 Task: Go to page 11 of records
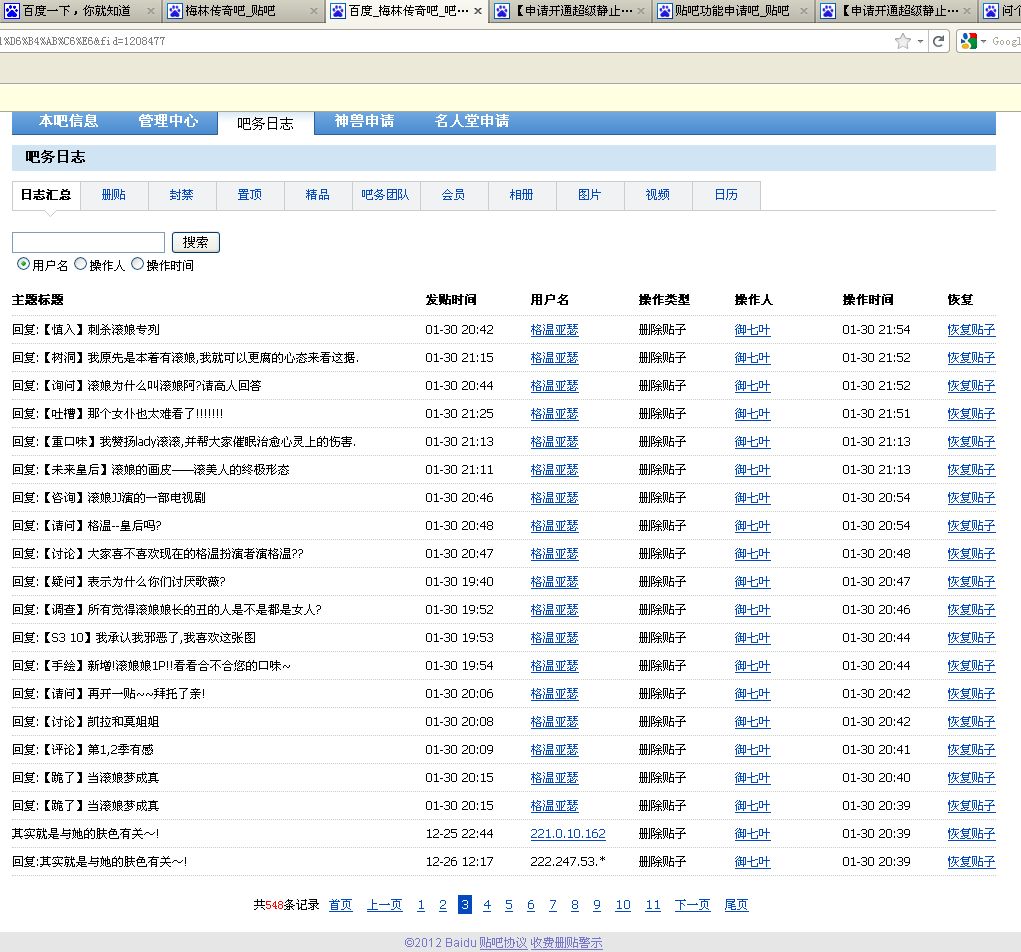point(653,905)
